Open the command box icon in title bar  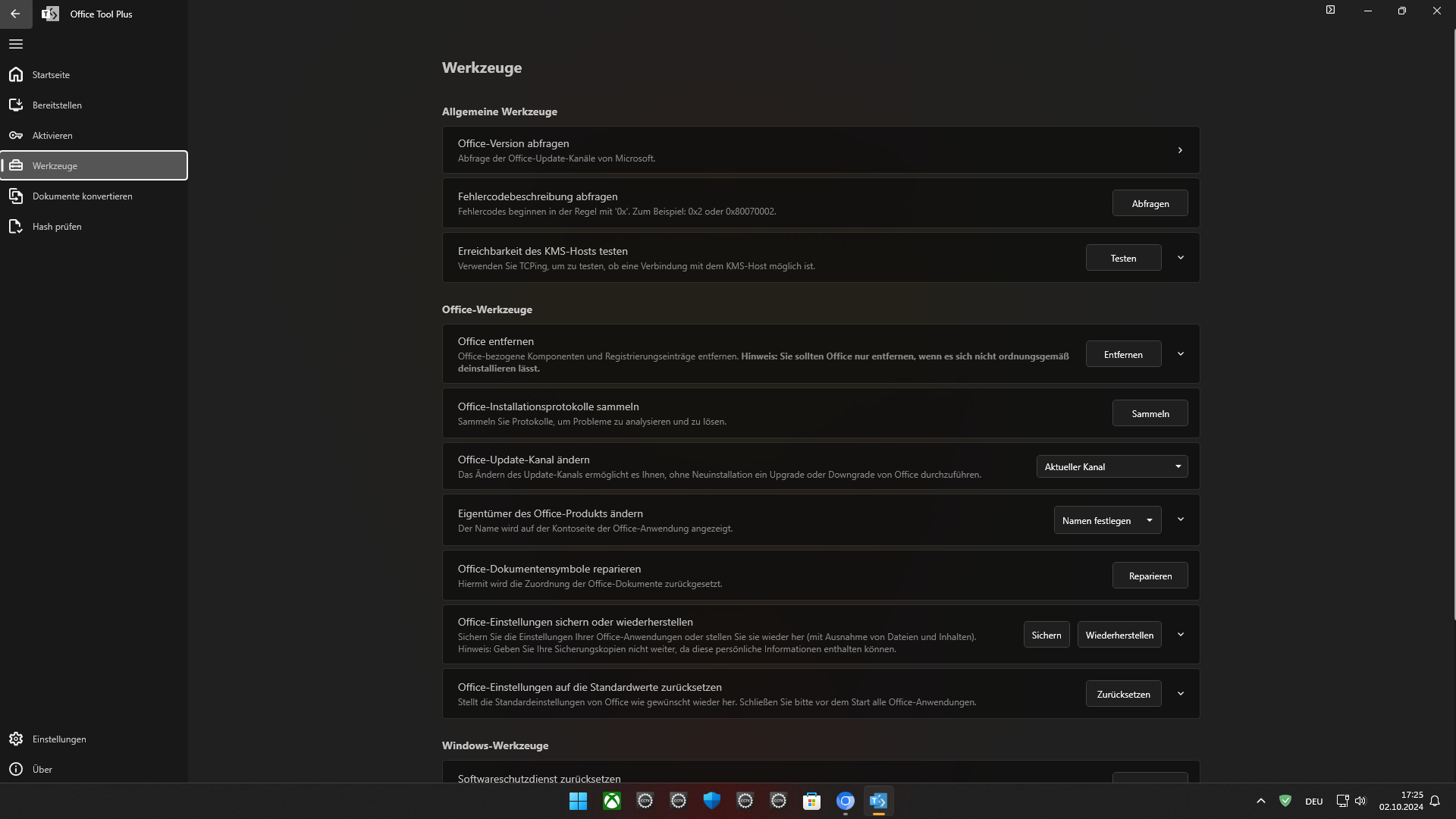(1330, 10)
